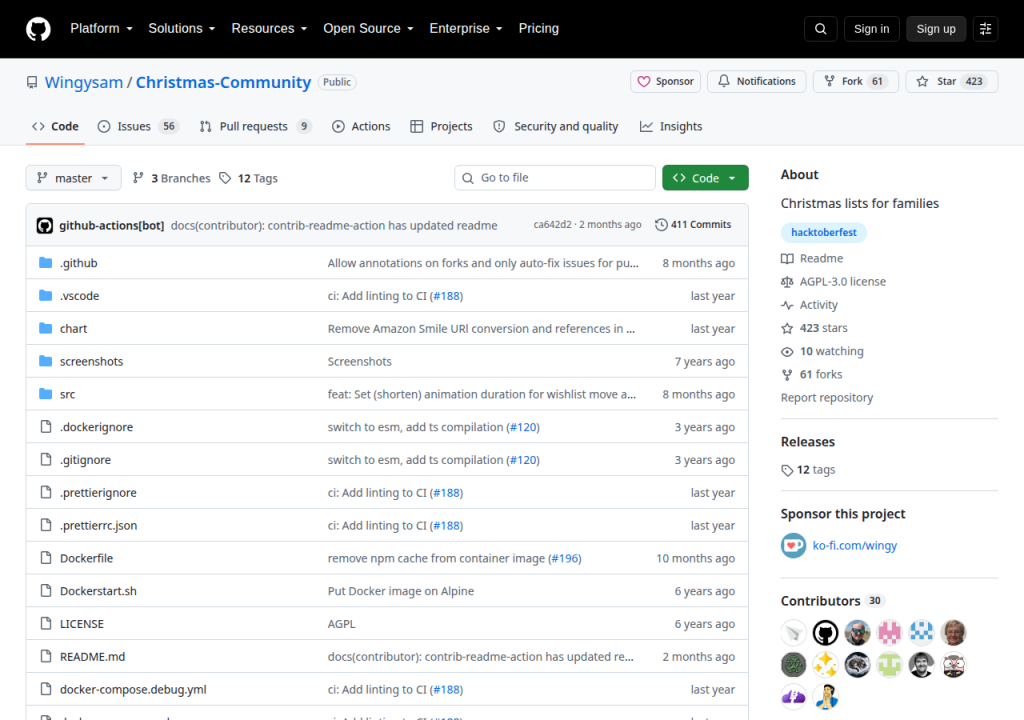
Task: Click the GitHub octocat contributor avatar
Action: (x=825, y=632)
